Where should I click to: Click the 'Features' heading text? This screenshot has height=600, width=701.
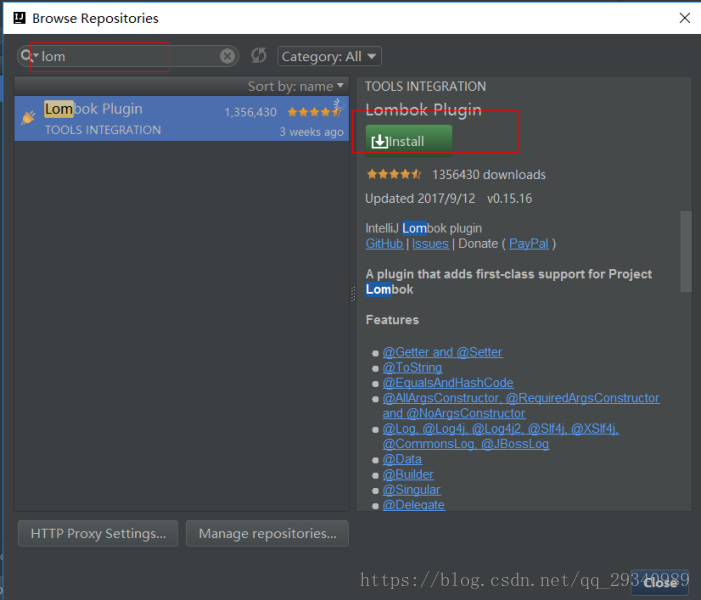point(392,320)
